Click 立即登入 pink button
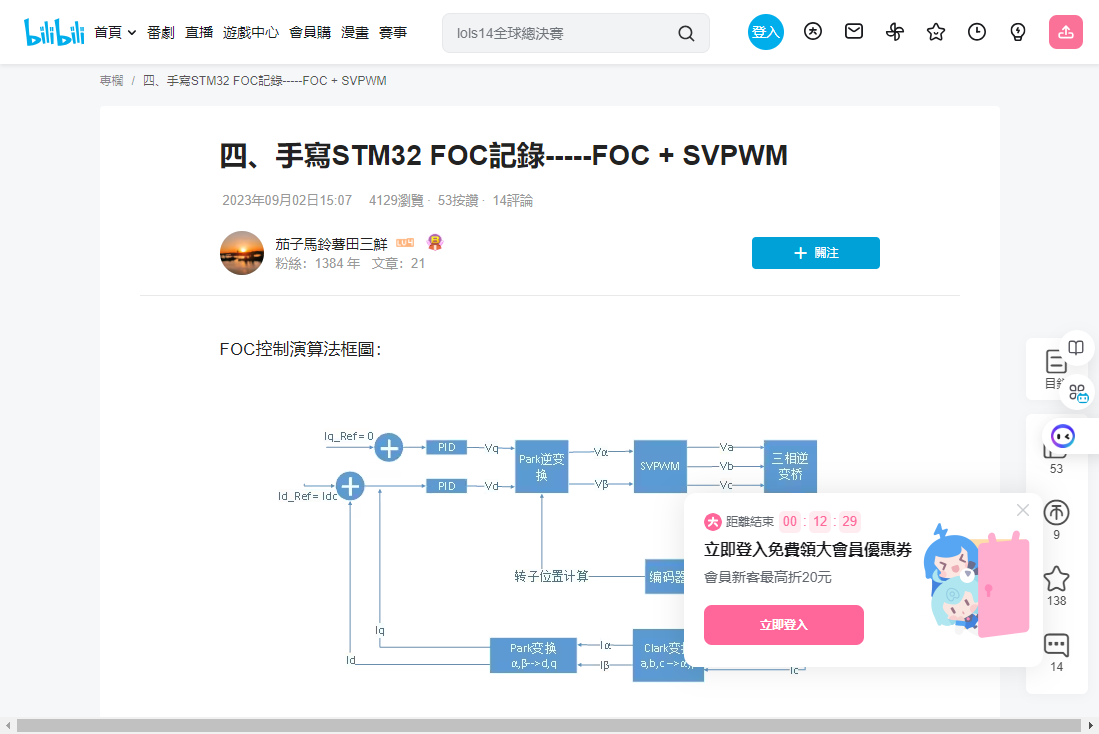Viewport: 1099px width, 734px height. coord(784,625)
